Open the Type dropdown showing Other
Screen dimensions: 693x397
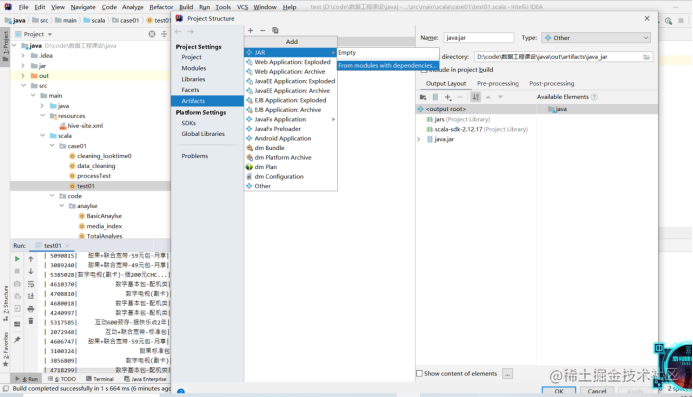pyautogui.click(x=596, y=38)
